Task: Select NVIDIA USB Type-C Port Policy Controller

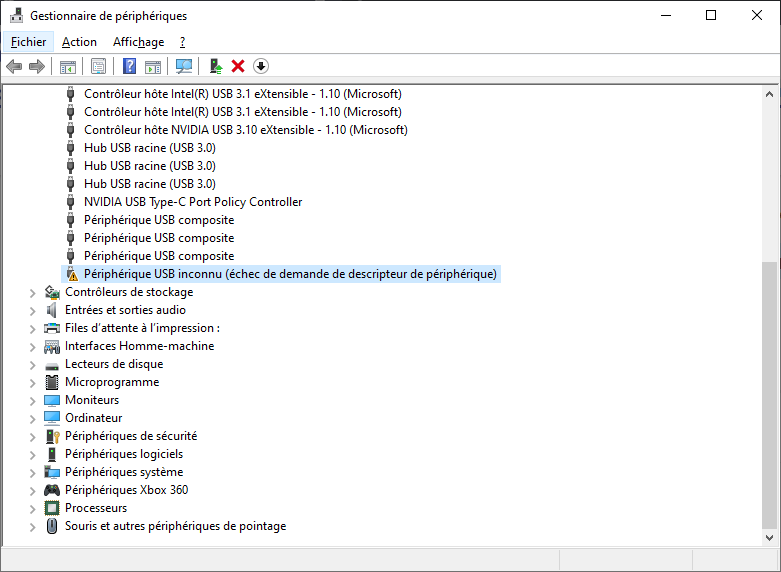Action: [x=193, y=202]
